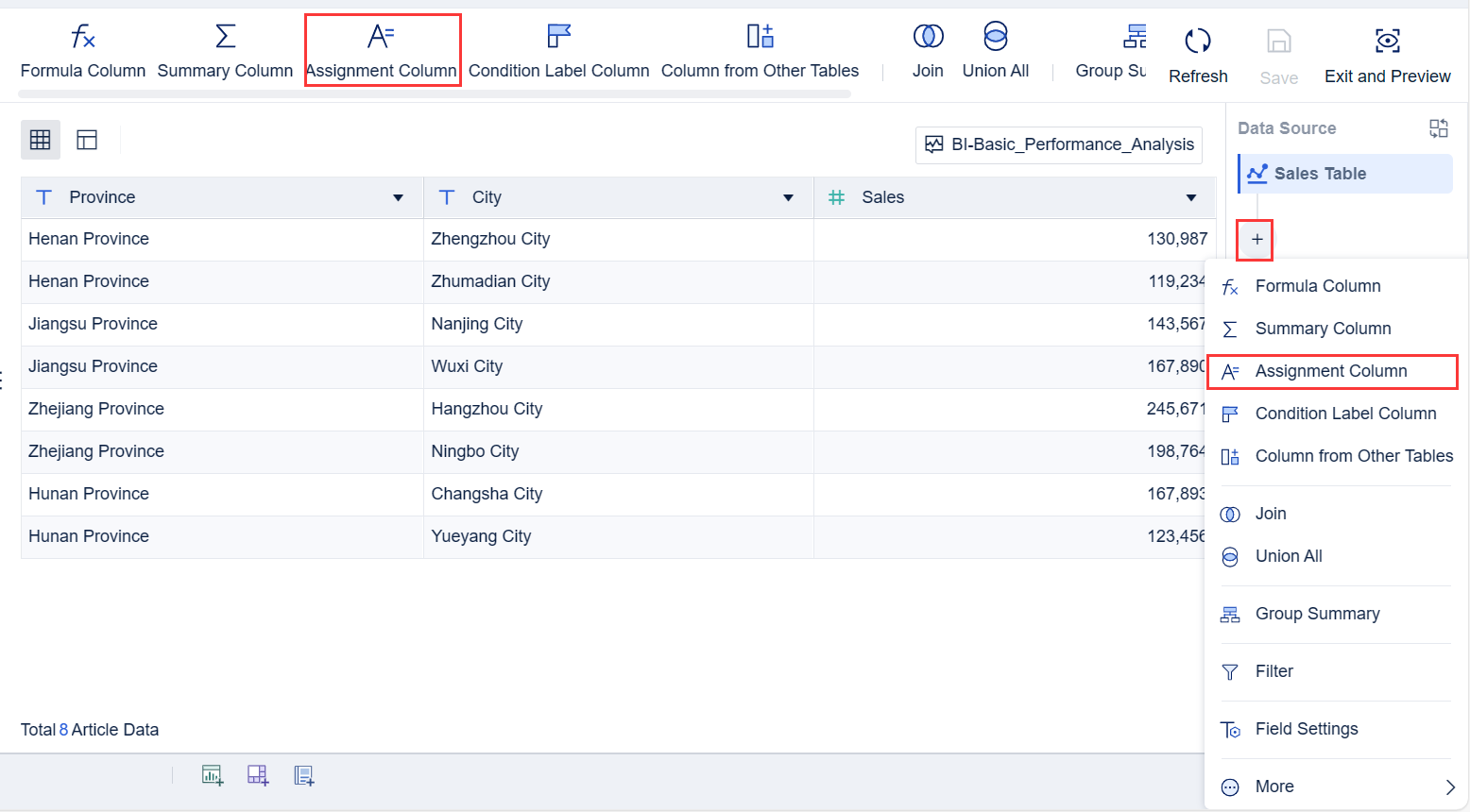Open BI-Basic_Performance_Analysis link

(x=1058, y=144)
